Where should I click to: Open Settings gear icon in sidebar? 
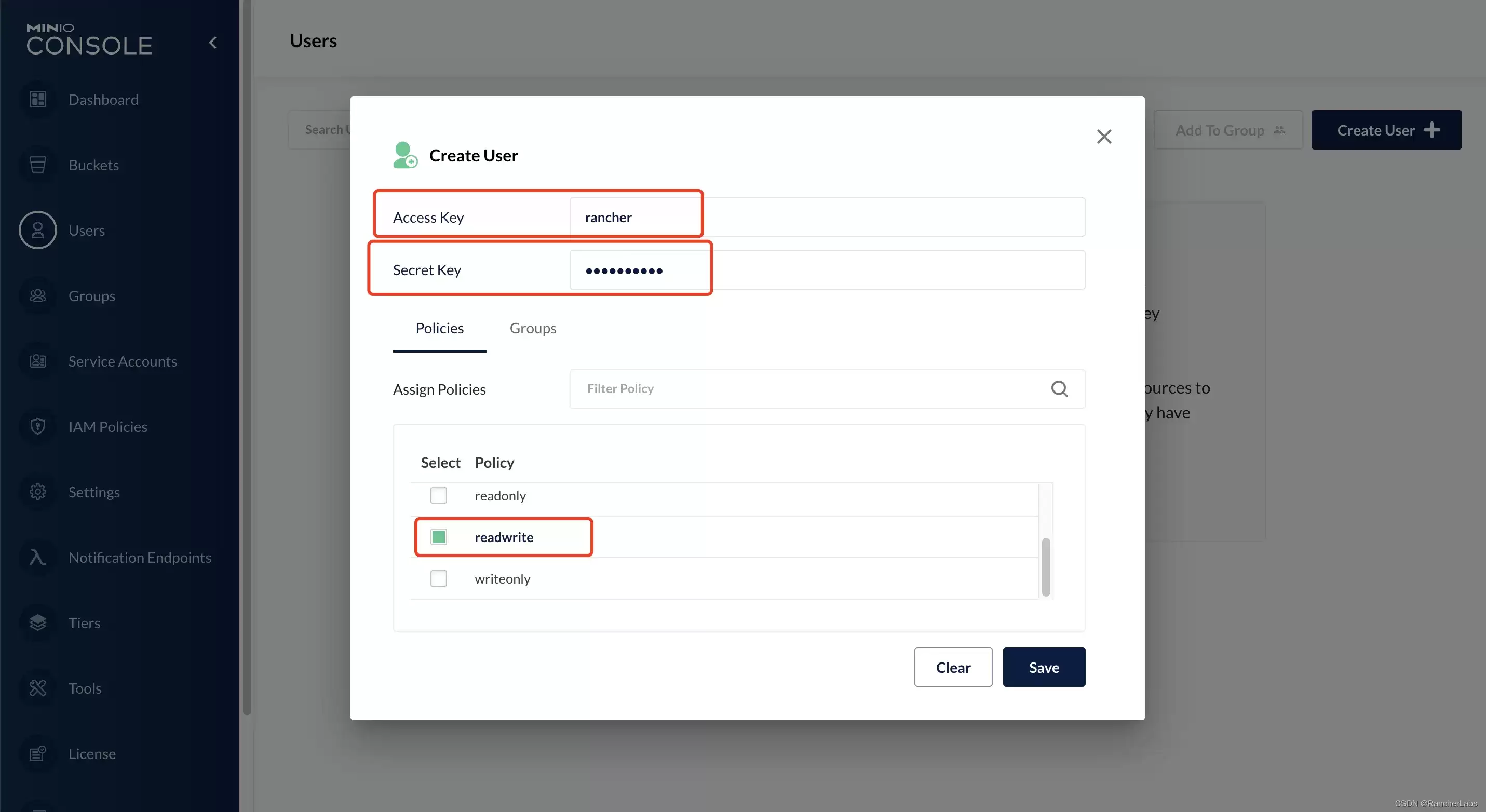click(x=37, y=492)
